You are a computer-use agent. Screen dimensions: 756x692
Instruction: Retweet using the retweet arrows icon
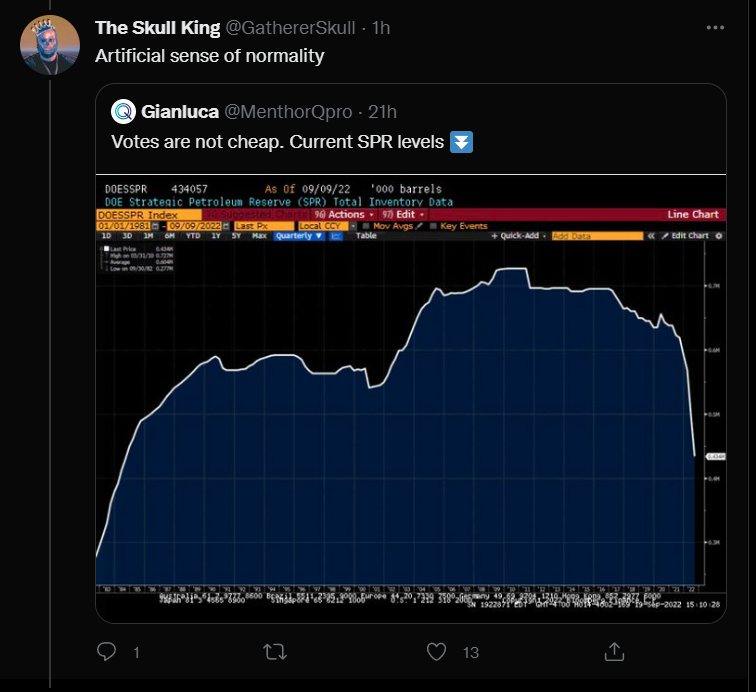point(275,652)
